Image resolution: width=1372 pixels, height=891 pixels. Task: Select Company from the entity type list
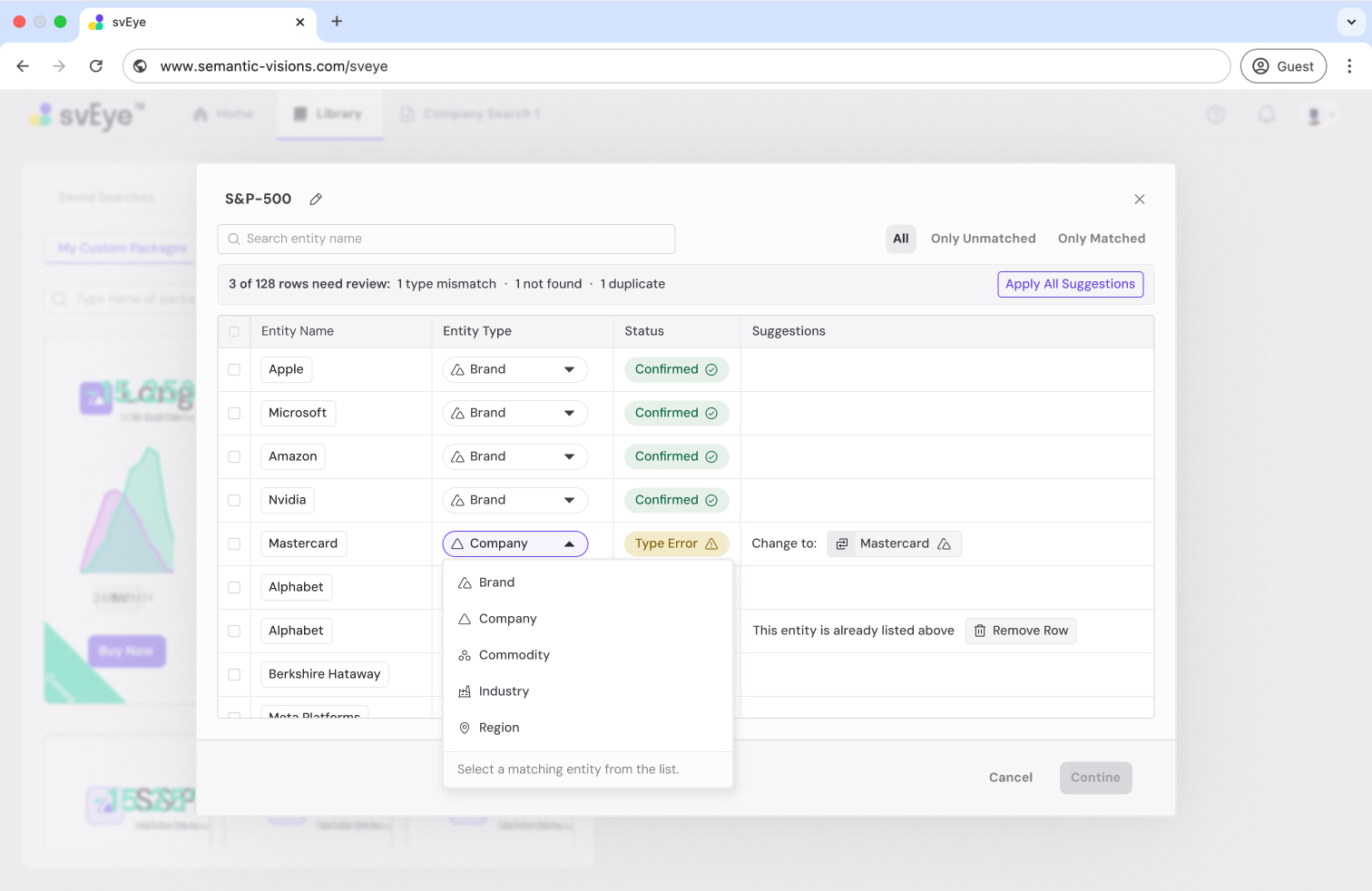(587, 619)
